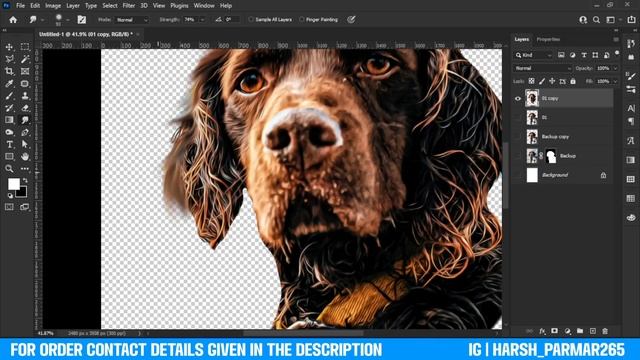Create a new layer
The height and width of the screenshot is (360, 640).
click(x=593, y=331)
